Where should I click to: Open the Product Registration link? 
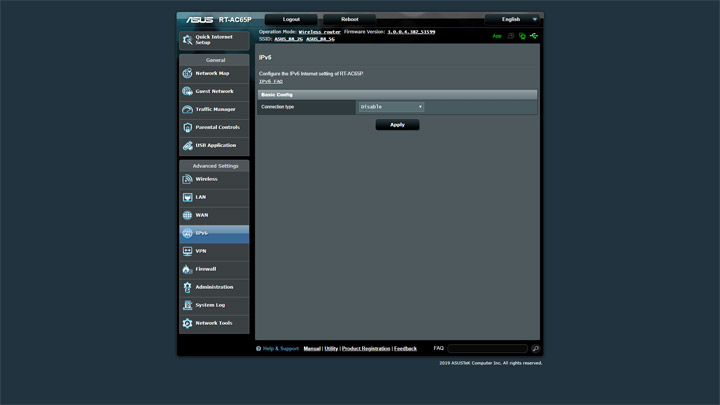[366, 349]
